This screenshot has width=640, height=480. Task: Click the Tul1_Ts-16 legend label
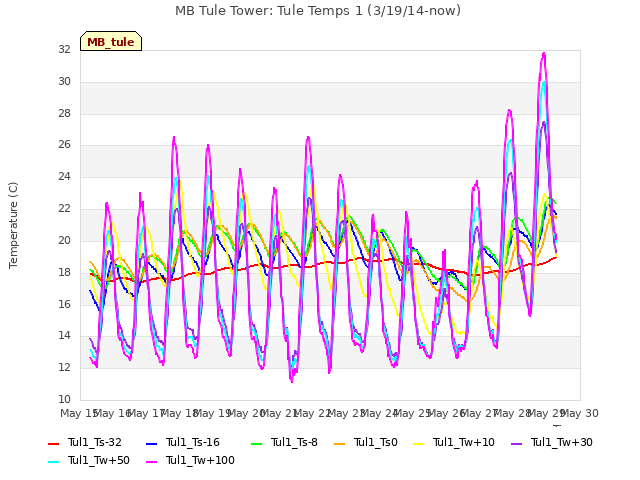tap(193, 442)
